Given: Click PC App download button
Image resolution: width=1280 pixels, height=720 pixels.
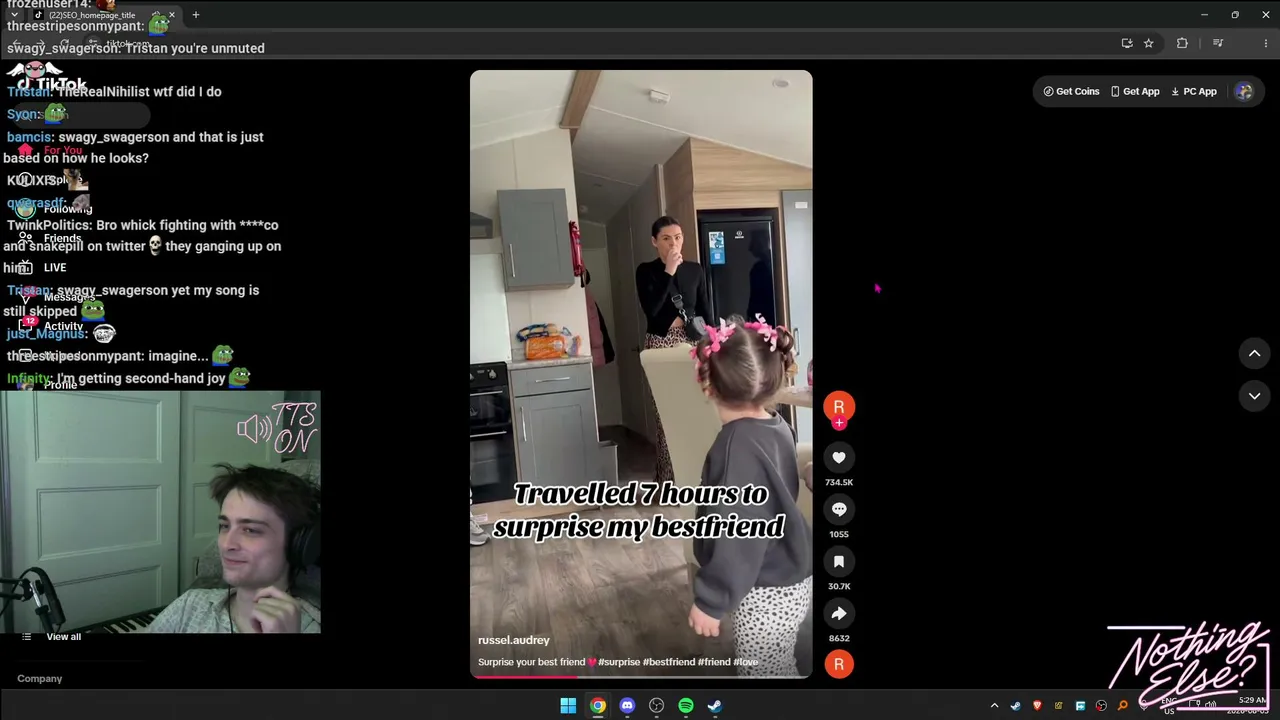Looking at the screenshot, I should coord(1194,91).
